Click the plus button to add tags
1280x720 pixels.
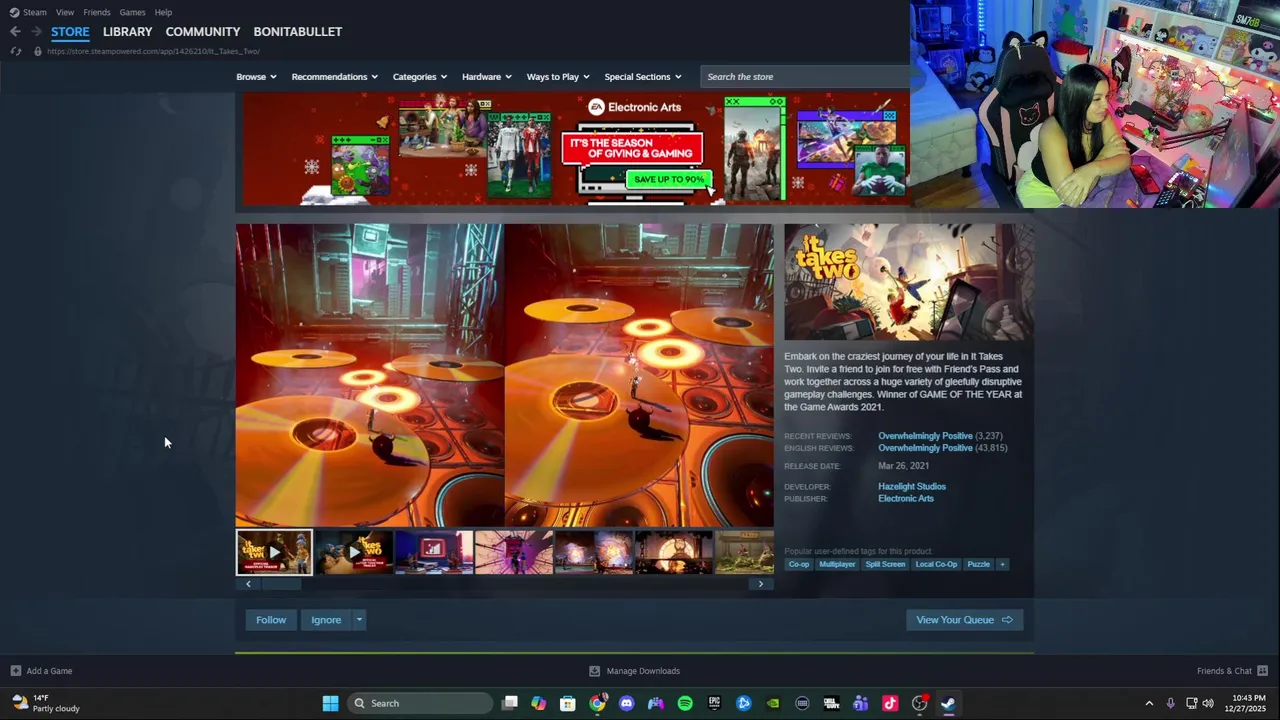tap(1003, 564)
